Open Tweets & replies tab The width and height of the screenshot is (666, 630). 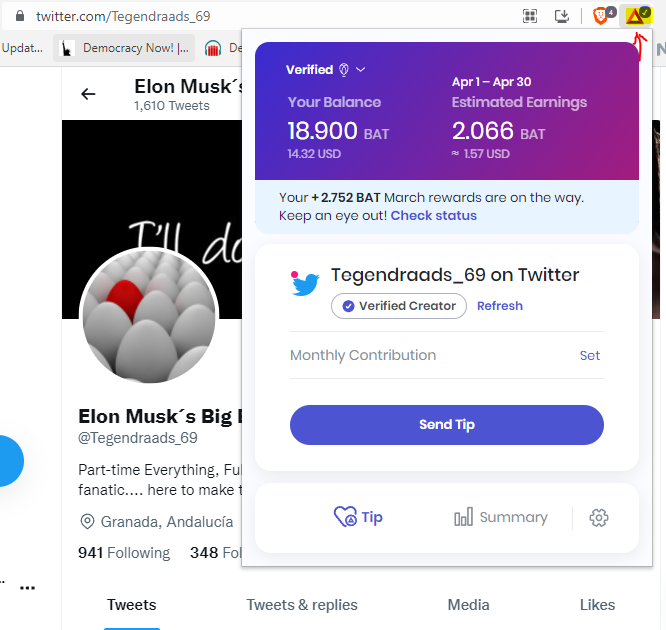pyautogui.click(x=302, y=605)
